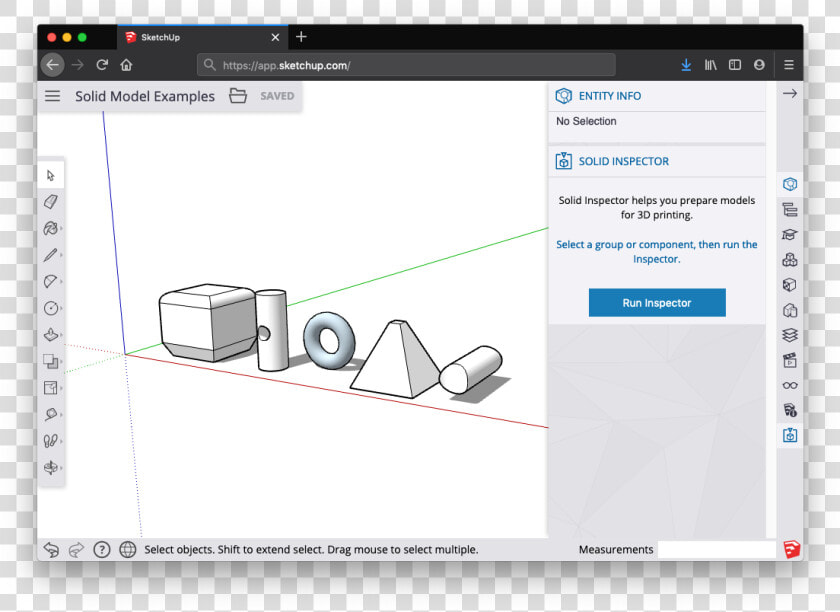Click the SAVED status label
This screenshot has height=612, width=840.
point(277,96)
